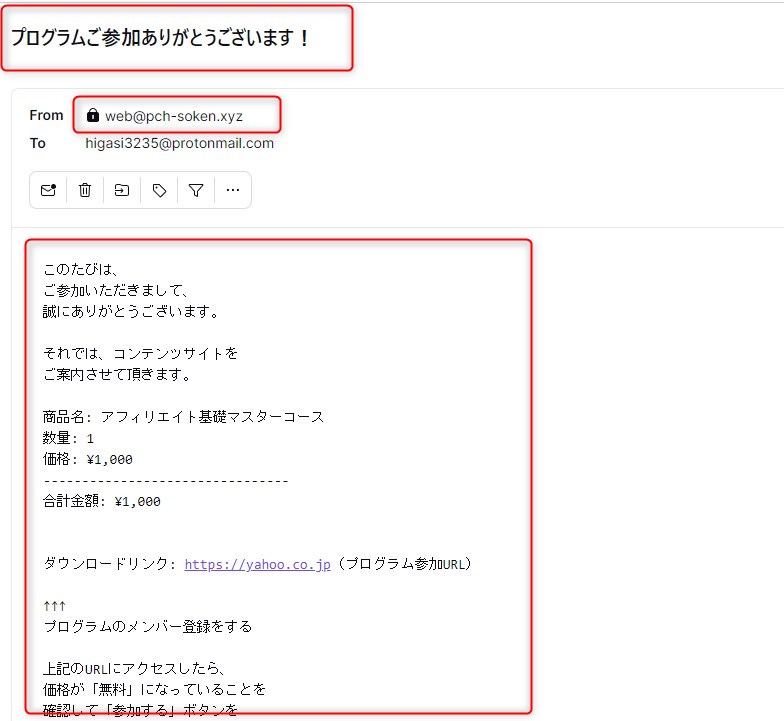Open the Label as tag icon
The image size is (784, 721).
(159, 190)
